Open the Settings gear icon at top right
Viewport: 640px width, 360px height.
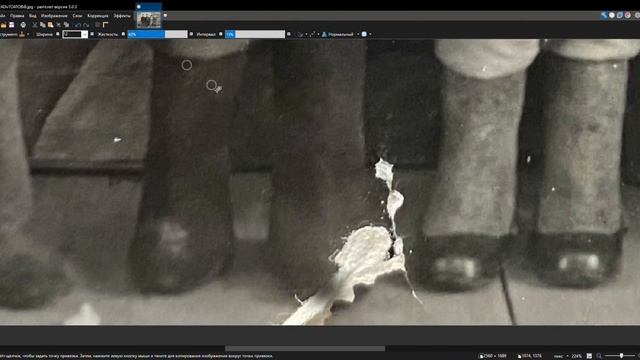coord(637,15)
